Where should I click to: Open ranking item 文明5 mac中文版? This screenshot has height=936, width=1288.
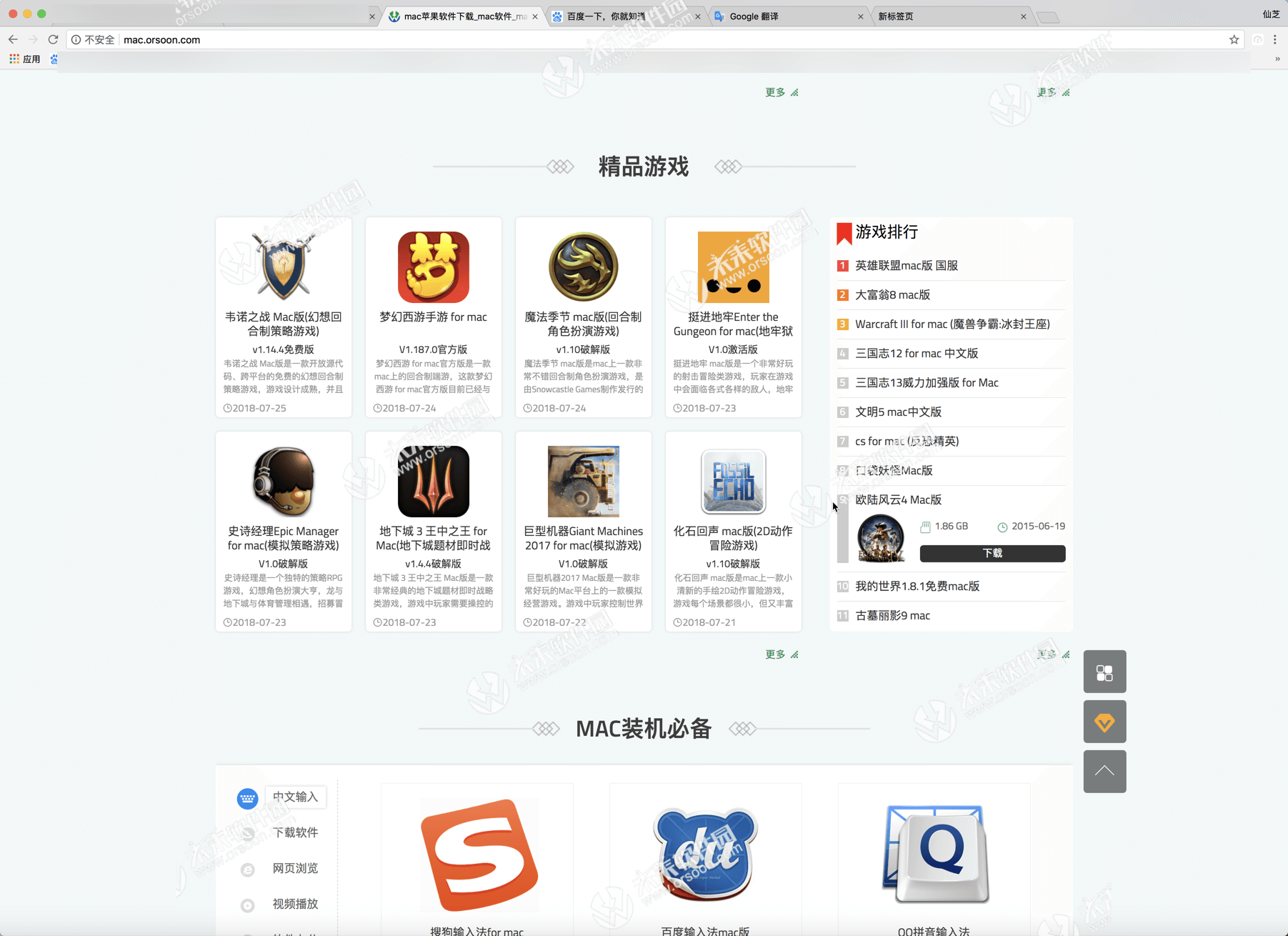pos(898,412)
